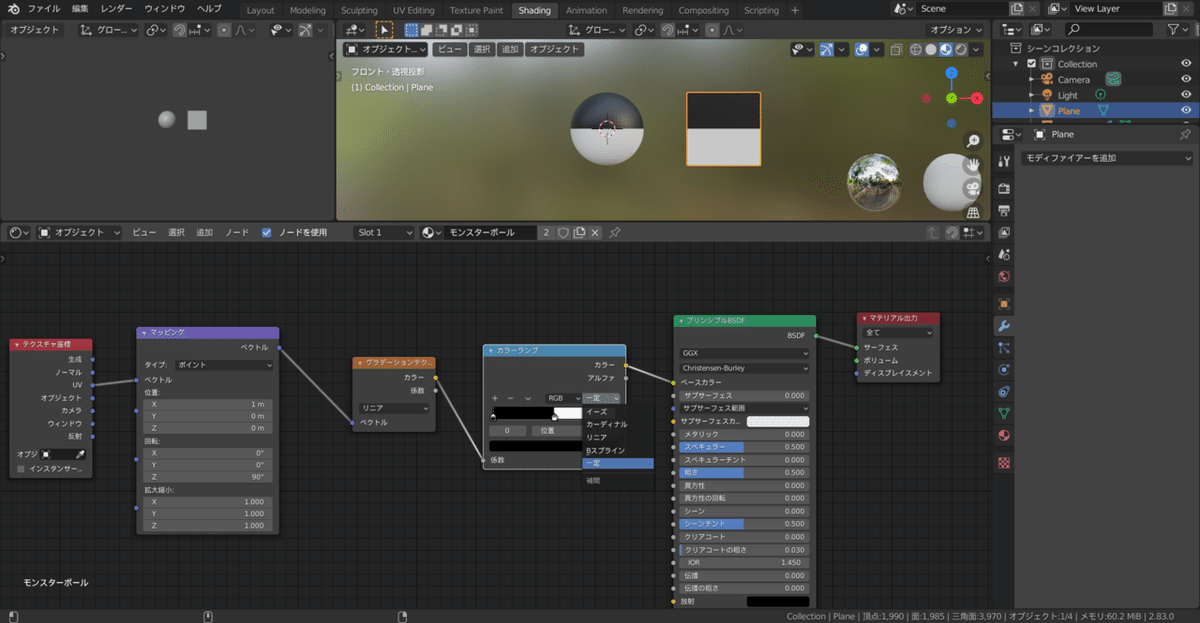Open the viewport オプション dropdown
The height and width of the screenshot is (623, 1200).
click(953, 30)
